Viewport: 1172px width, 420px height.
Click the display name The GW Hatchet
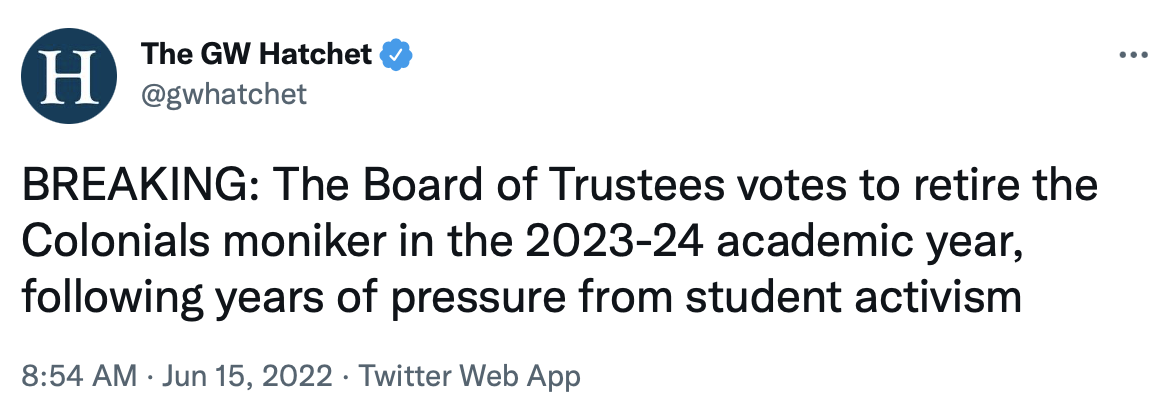(258, 55)
